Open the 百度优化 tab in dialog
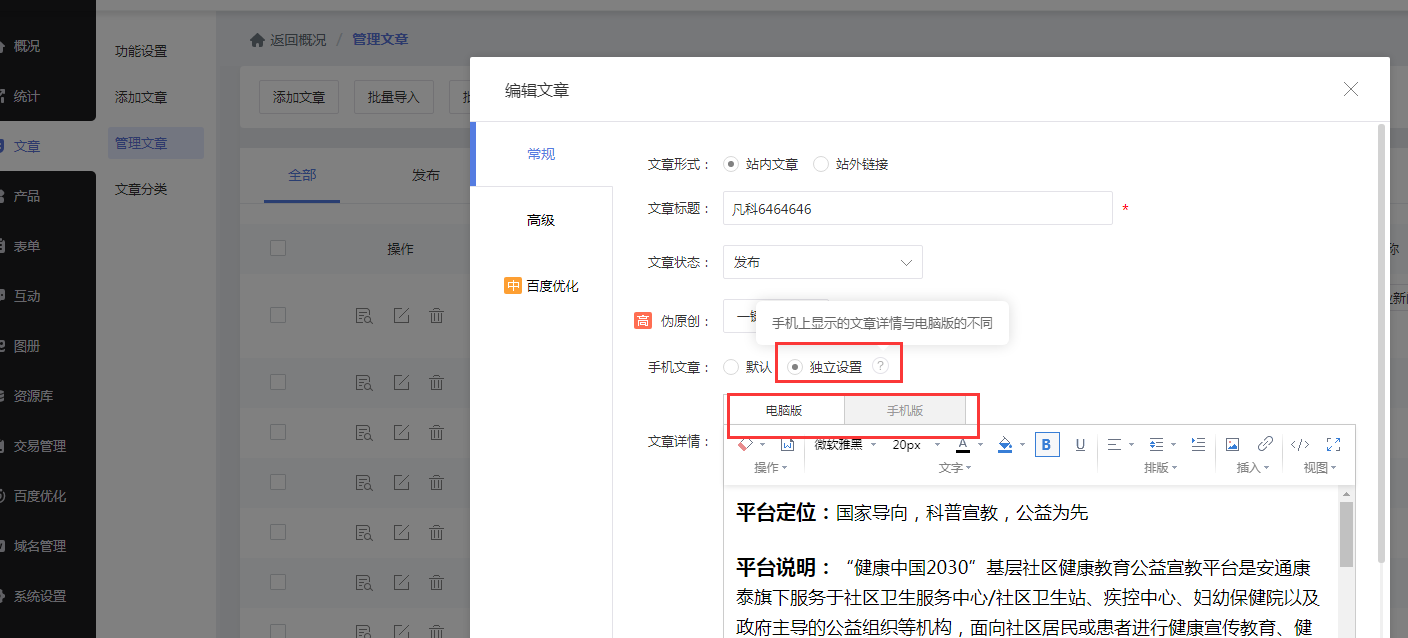This screenshot has width=1408, height=638. [x=541, y=286]
